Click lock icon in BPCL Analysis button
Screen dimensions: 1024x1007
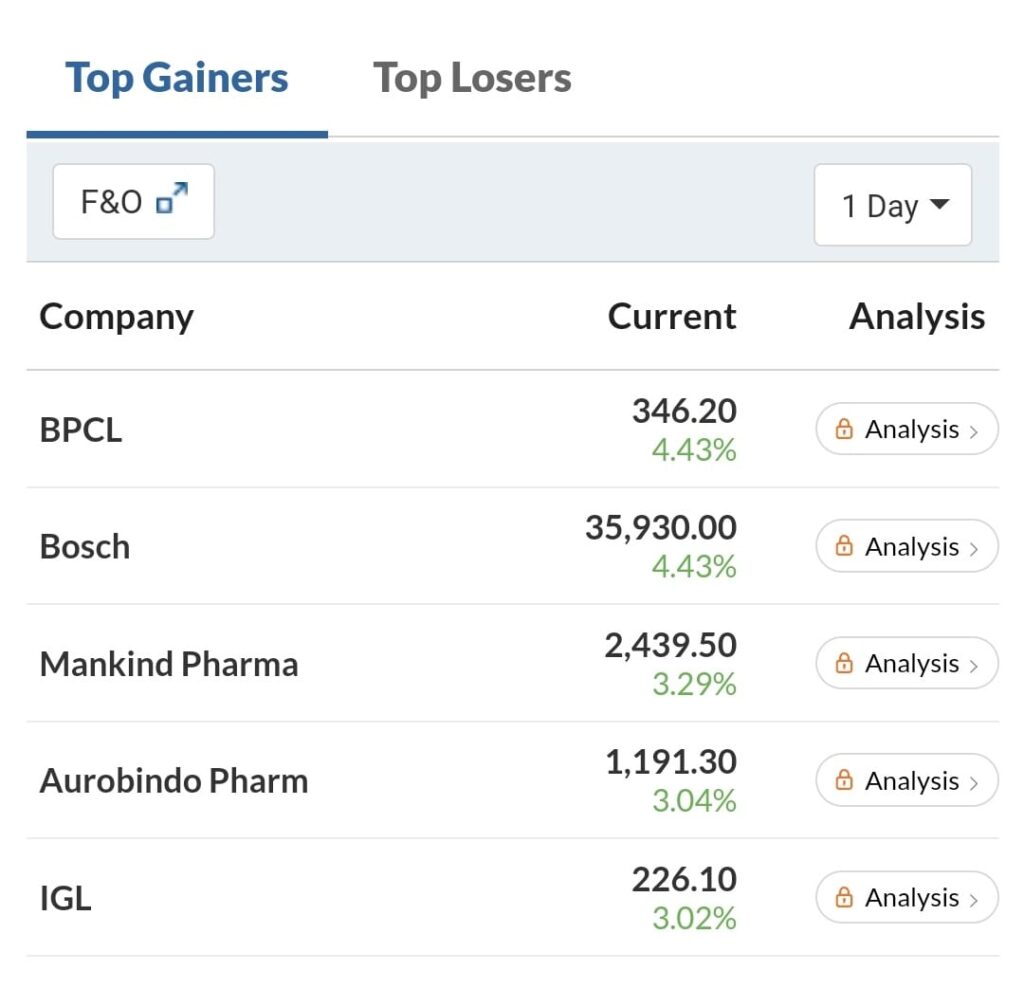(844, 429)
